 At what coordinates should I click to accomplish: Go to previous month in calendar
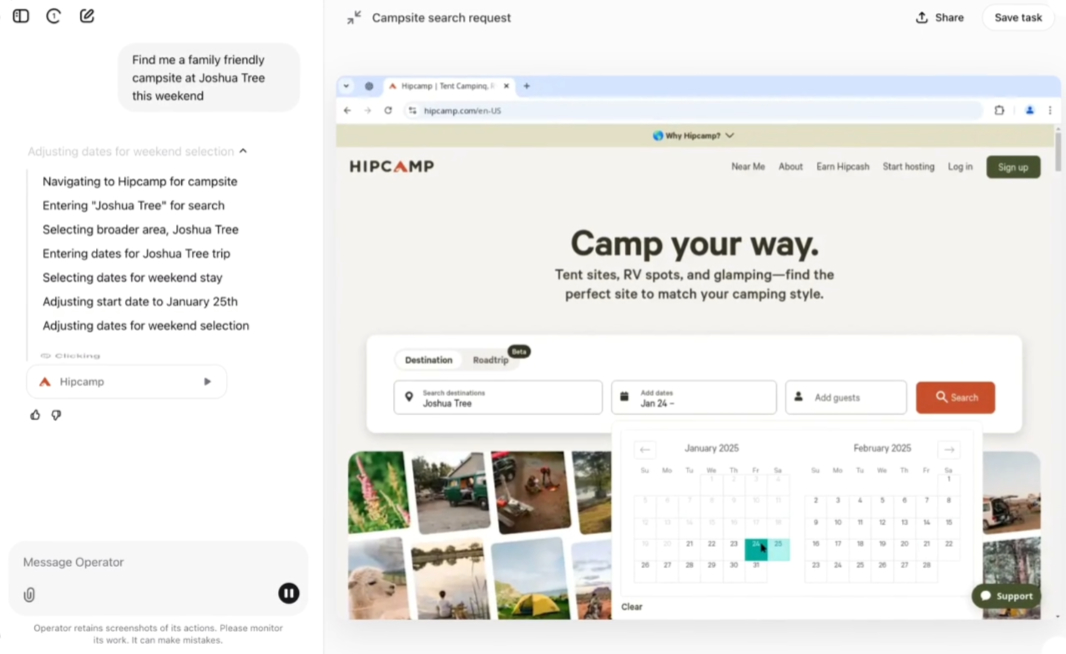pos(644,449)
